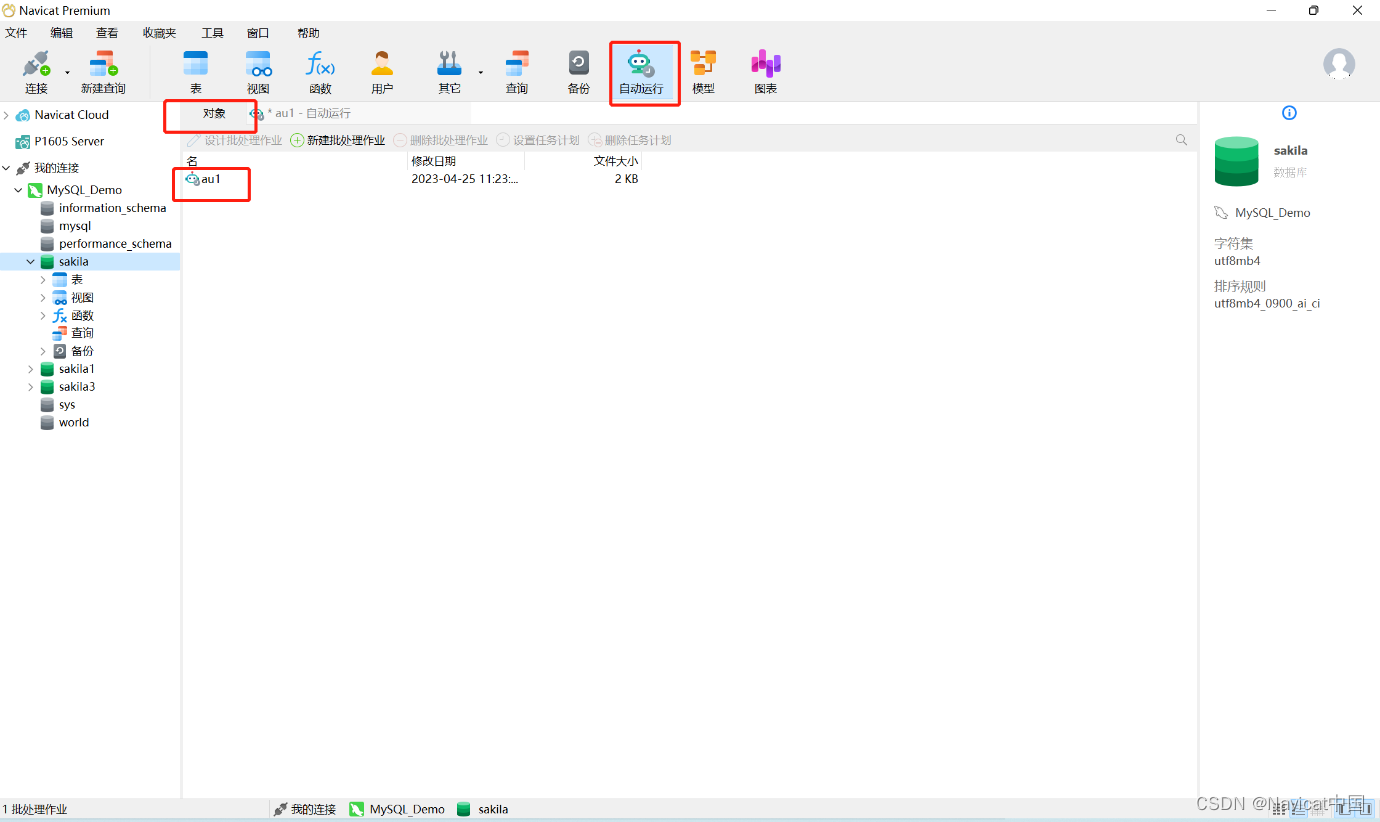Image resolution: width=1380 pixels, height=822 pixels.
Task: Open the 收藏夹 menu
Action: [x=159, y=33]
